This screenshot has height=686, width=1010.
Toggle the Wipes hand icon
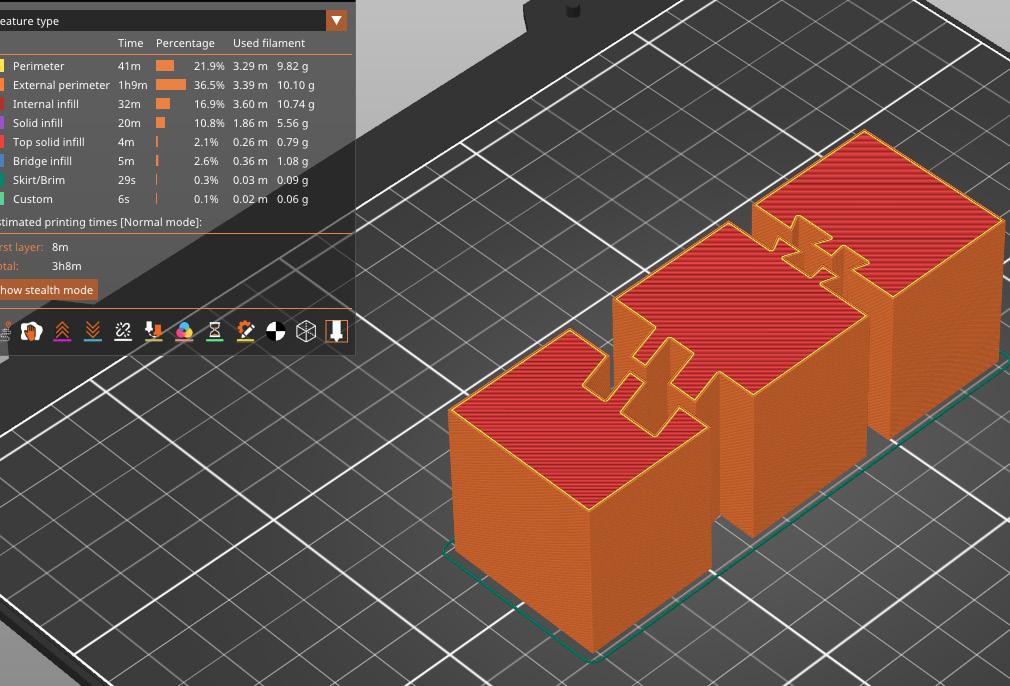[x=31, y=331]
